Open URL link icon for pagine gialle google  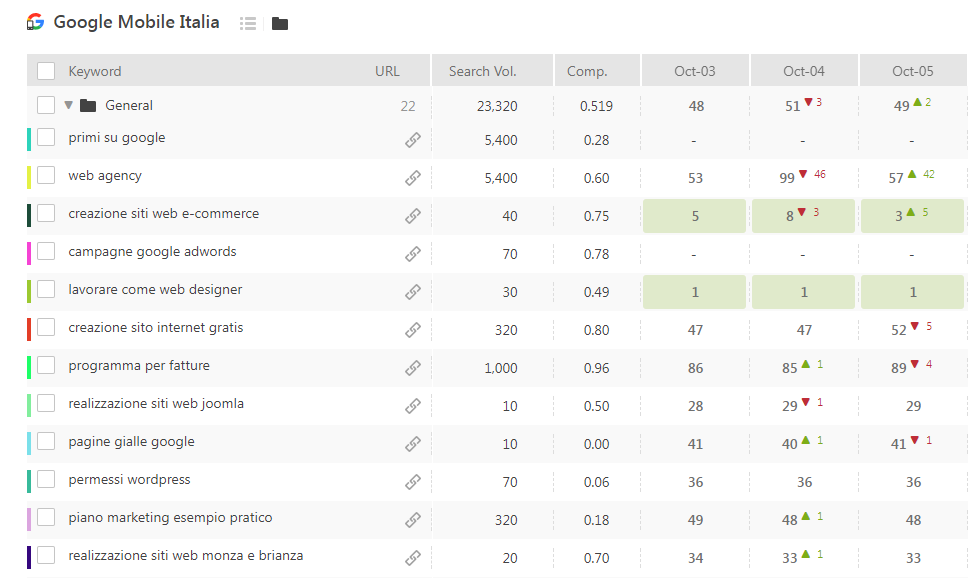tap(412, 444)
